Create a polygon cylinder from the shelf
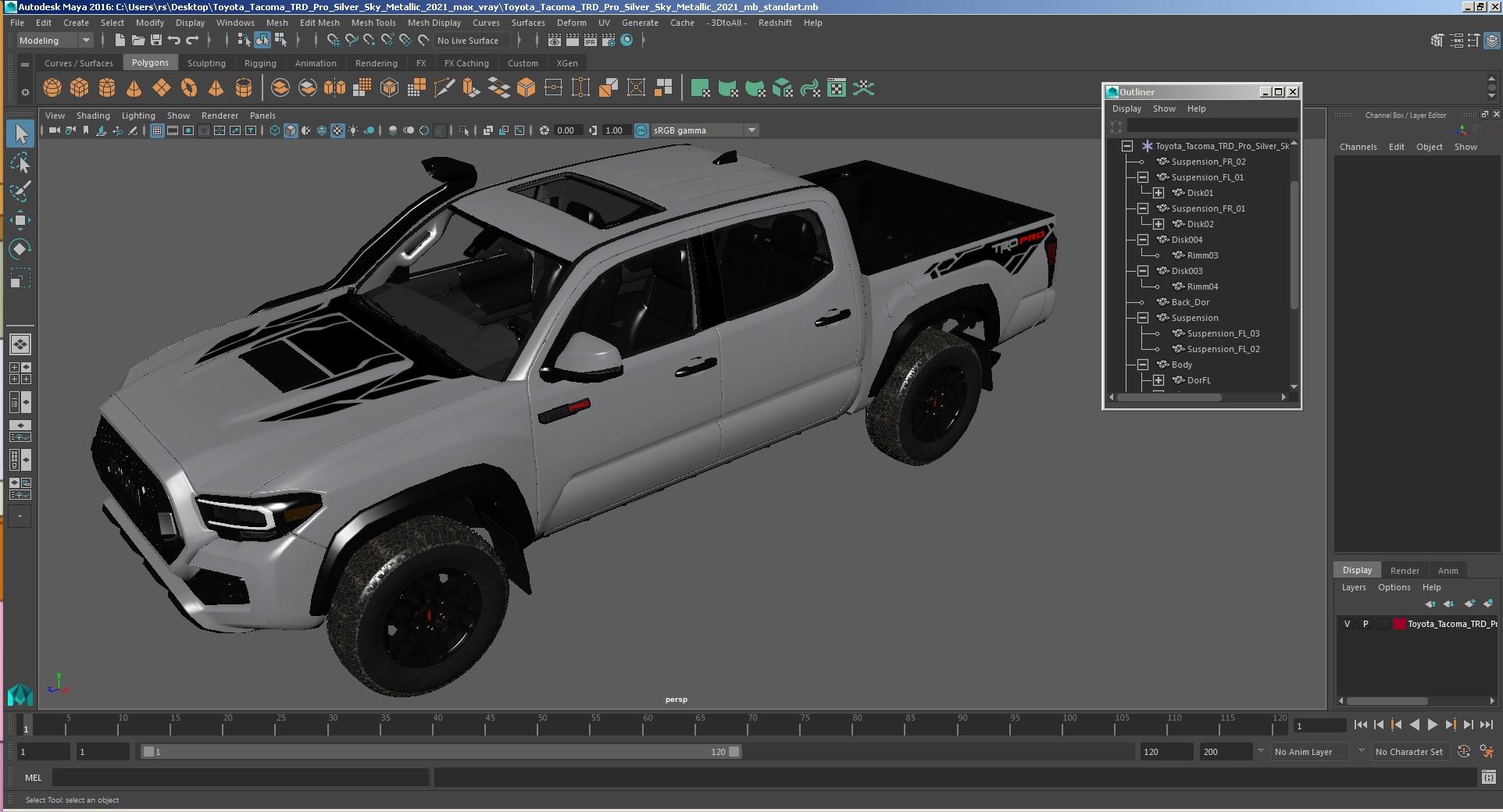 (x=107, y=88)
